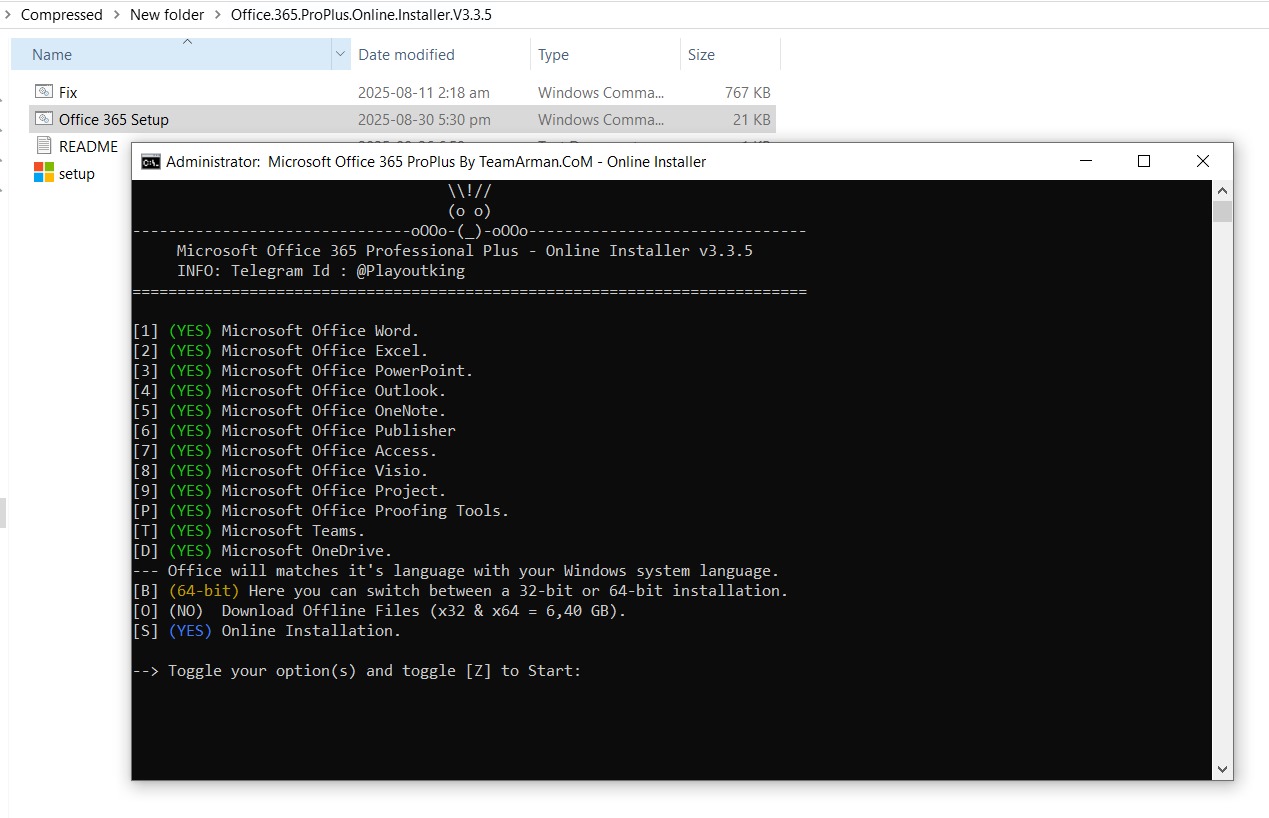Click the Microsoft Office OneNote line
This screenshot has height=818, width=1269.
pos(289,411)
